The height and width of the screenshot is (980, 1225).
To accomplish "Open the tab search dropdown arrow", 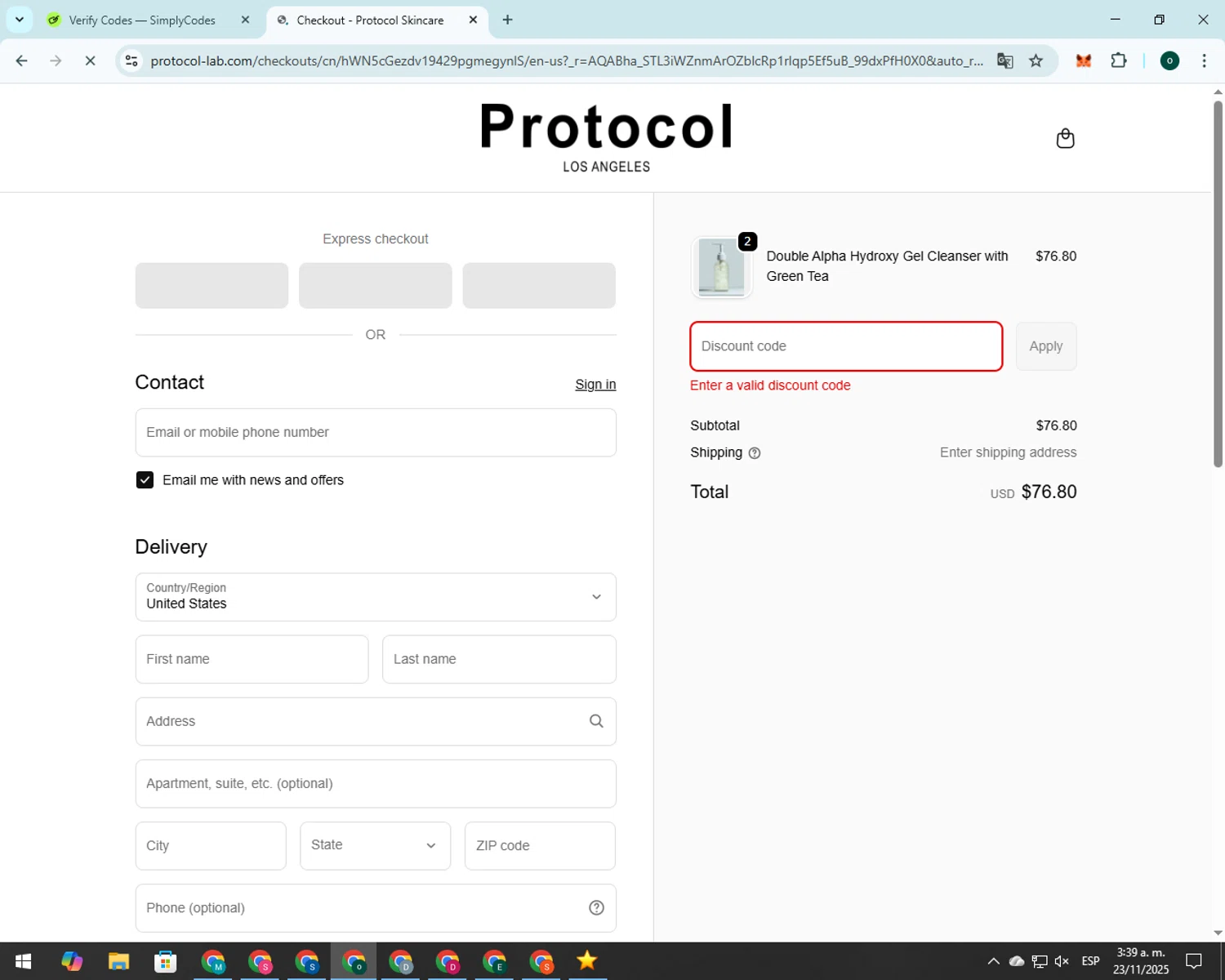I will coord(20,20).
